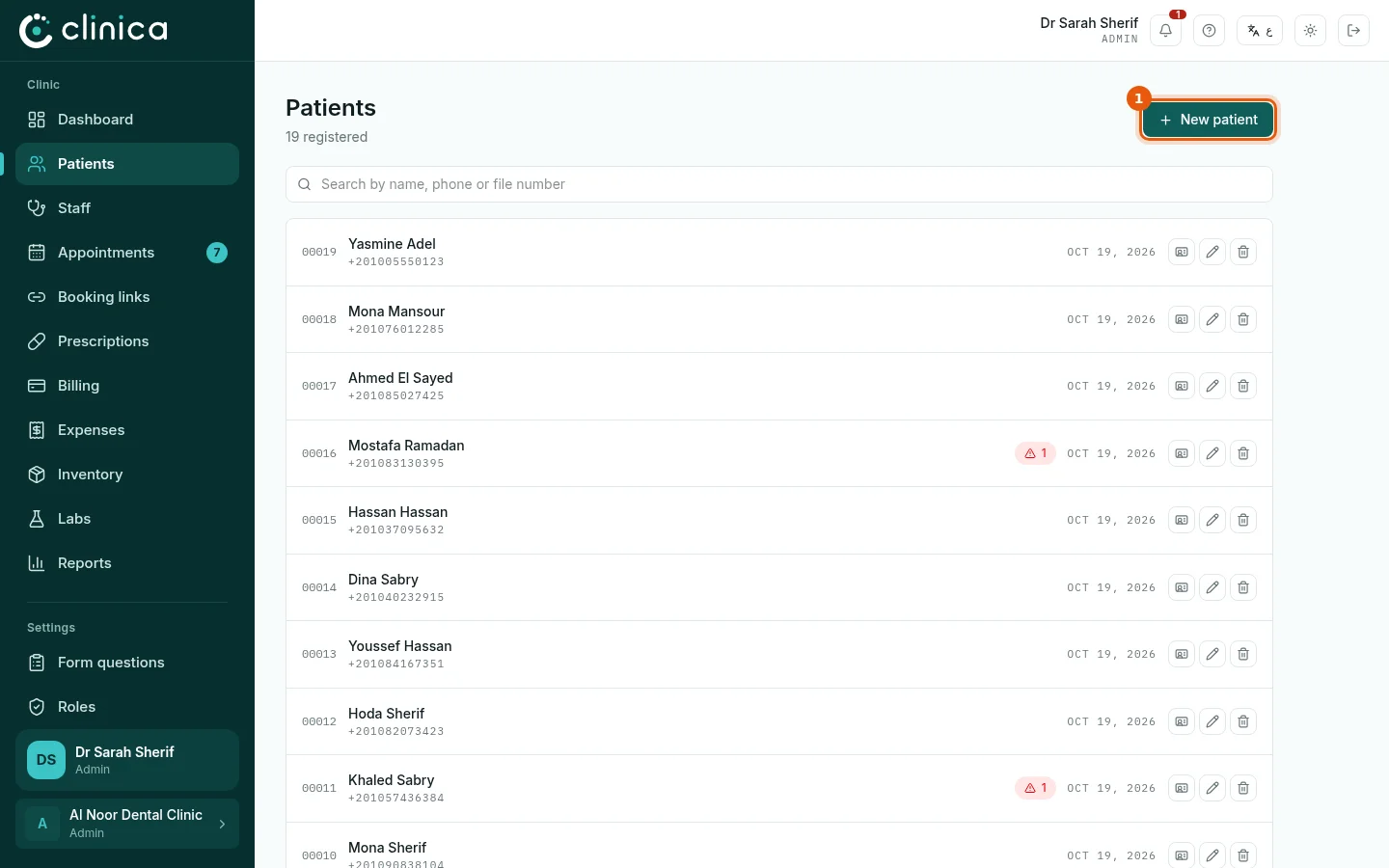Expand the Al Noor Dental Clinic switcher

tap(127, 824)
